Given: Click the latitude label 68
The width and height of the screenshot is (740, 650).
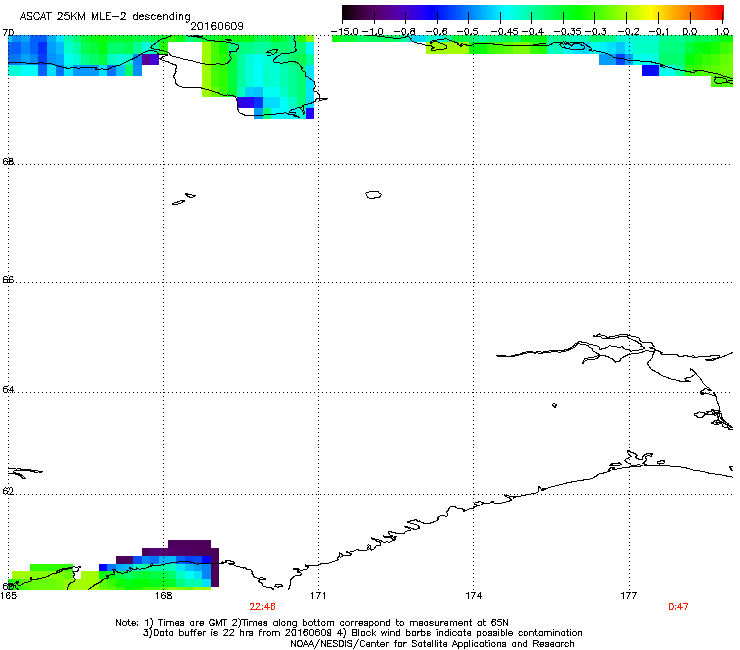Looking at the screenshot, I should point(8,161).
